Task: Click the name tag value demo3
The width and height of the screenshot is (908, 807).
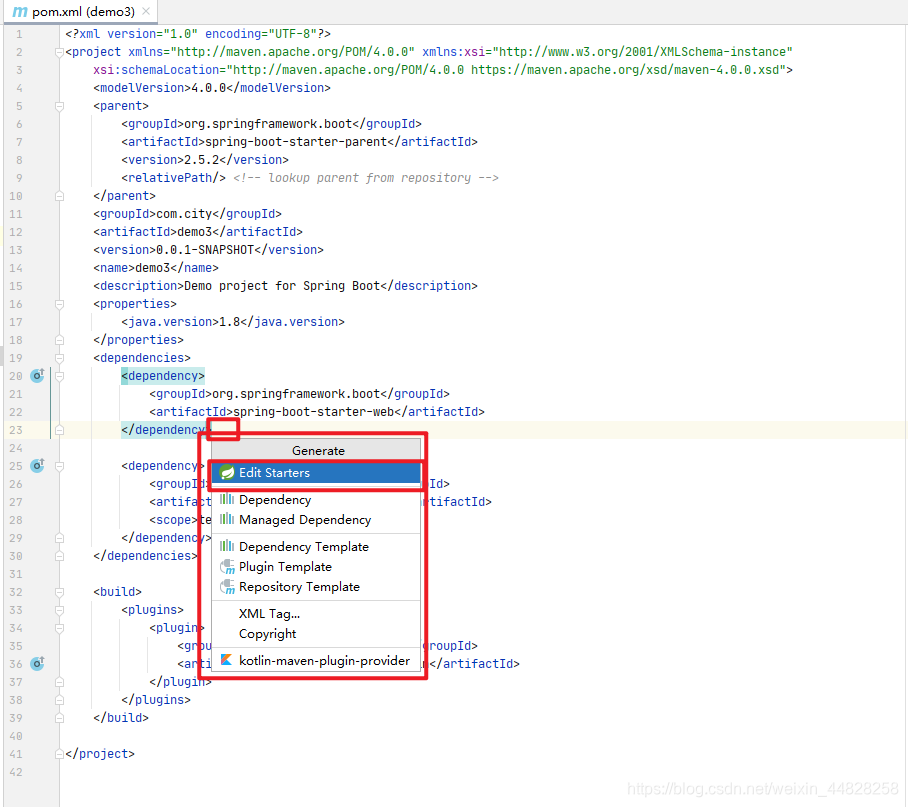Action: [152, 267]
